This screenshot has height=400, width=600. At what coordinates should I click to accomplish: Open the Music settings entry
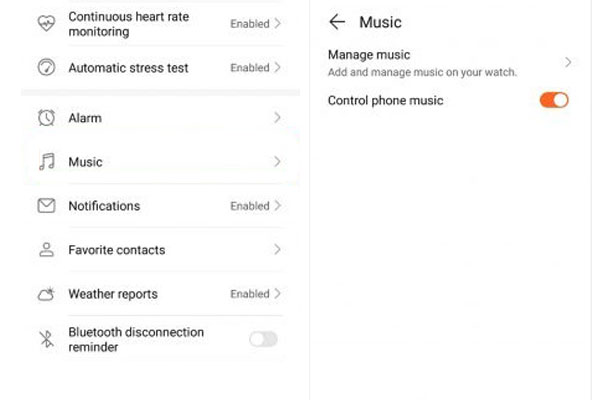161,162
